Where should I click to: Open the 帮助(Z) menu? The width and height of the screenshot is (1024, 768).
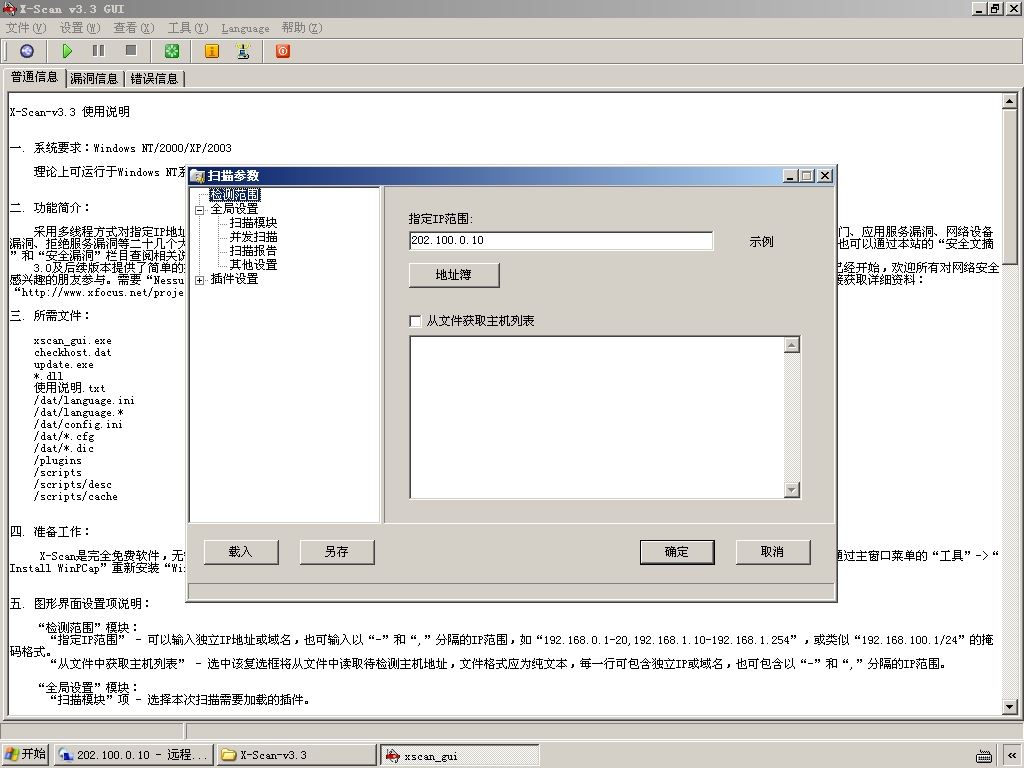[302, 27]
